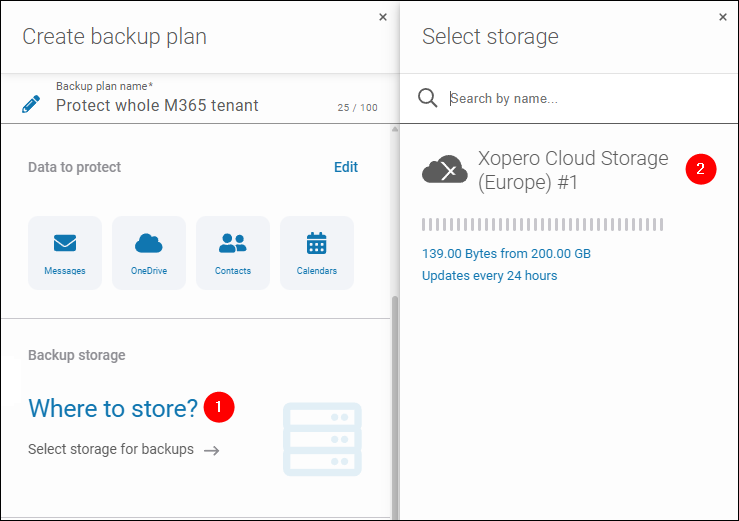Select the Messages data tile
This screenshot has width=739, height=521.
[65, 253]
